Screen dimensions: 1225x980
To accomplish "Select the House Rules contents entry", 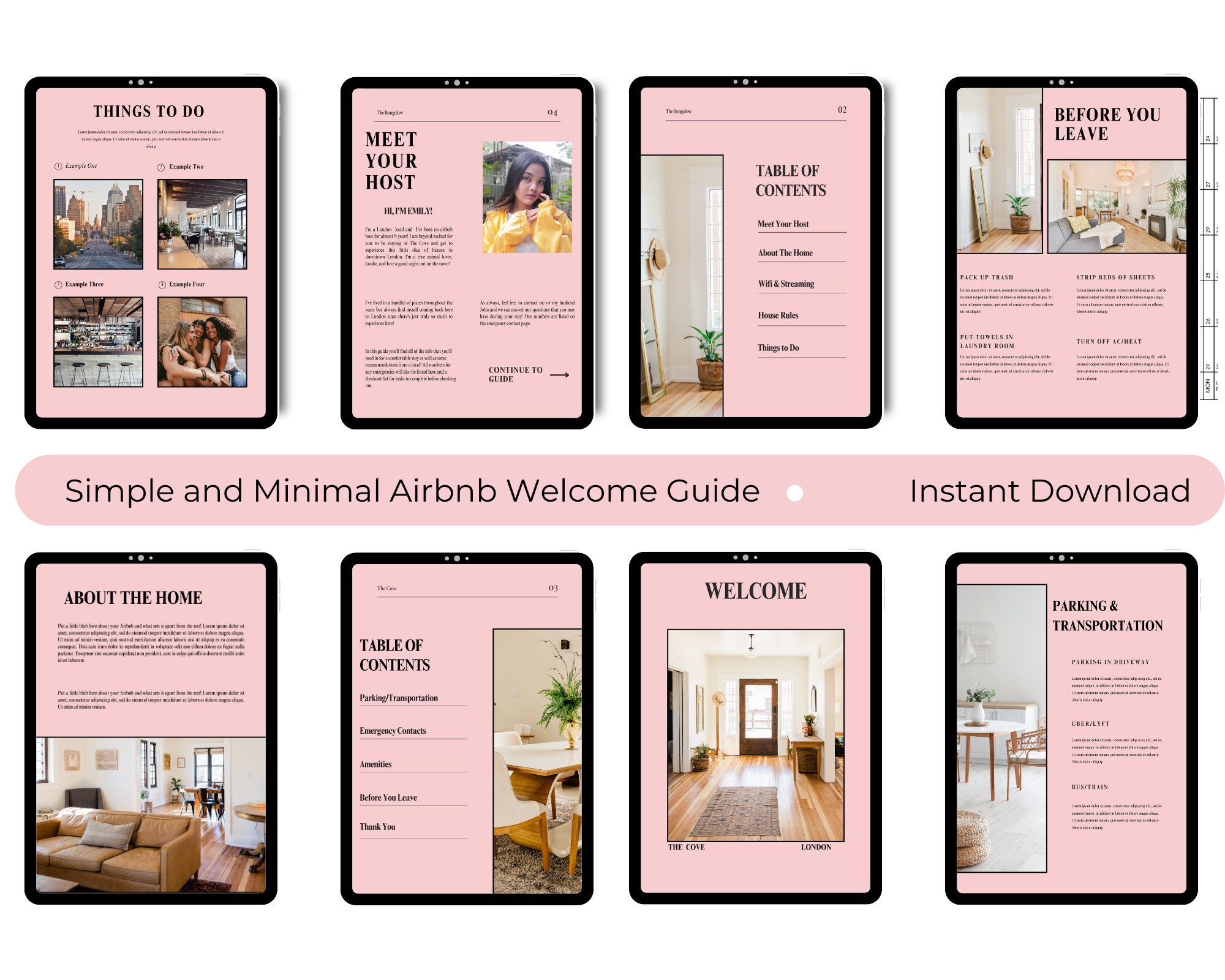I will tap(778, 315).
